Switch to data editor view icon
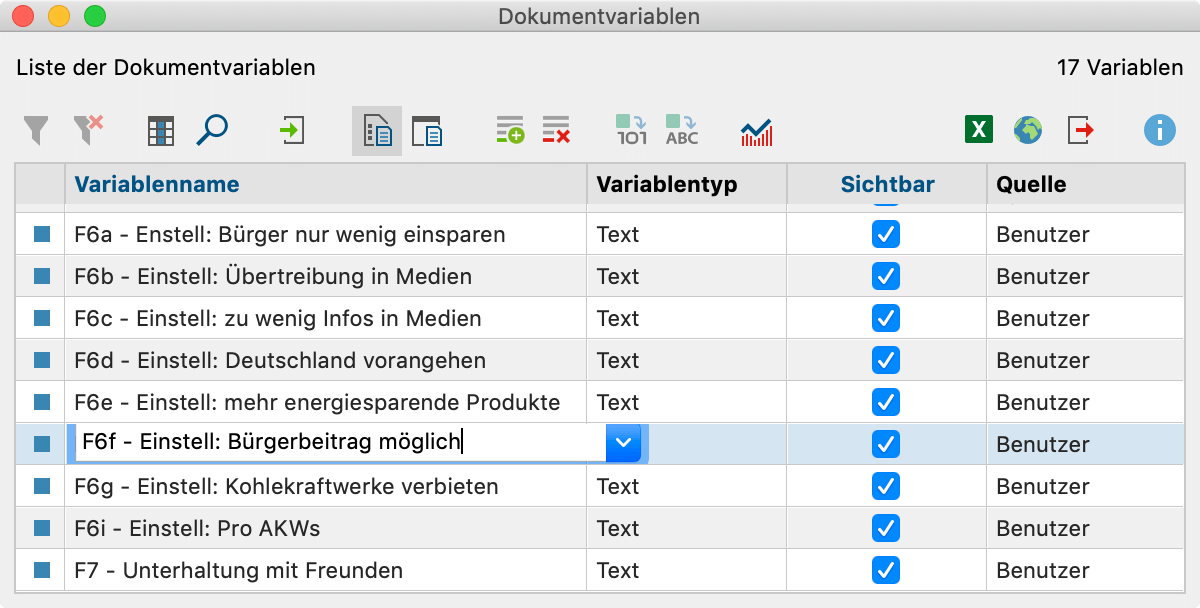Screen dimensions: 1200x608 [x=428, y=131]
